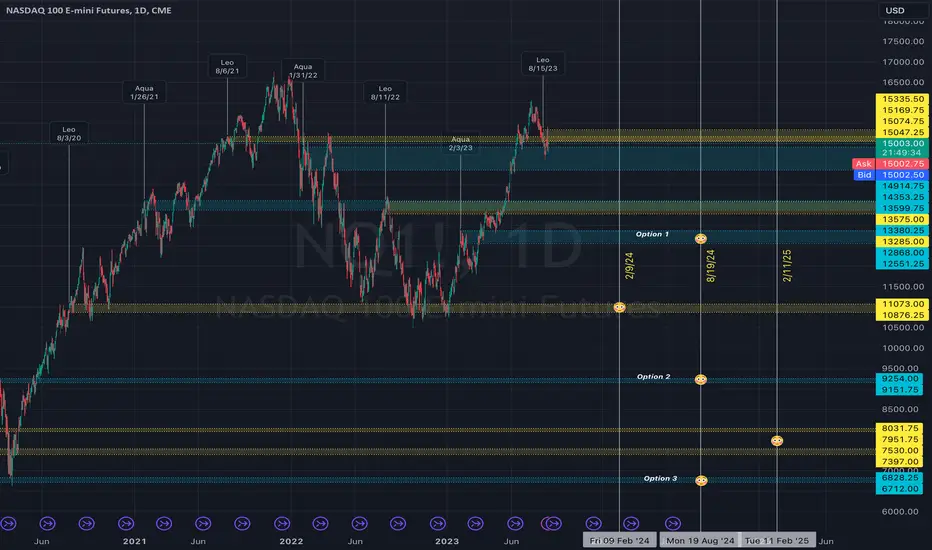Click the red Ask price label
This screenshot has width=932, height=550.
(890, 164)
